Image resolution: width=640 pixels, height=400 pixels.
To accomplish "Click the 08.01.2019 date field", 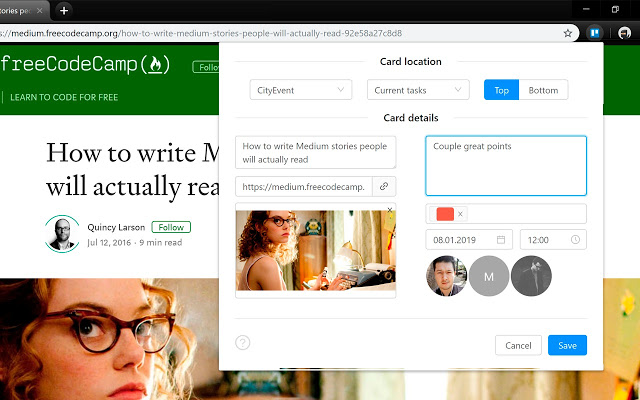I will [469, 240].
